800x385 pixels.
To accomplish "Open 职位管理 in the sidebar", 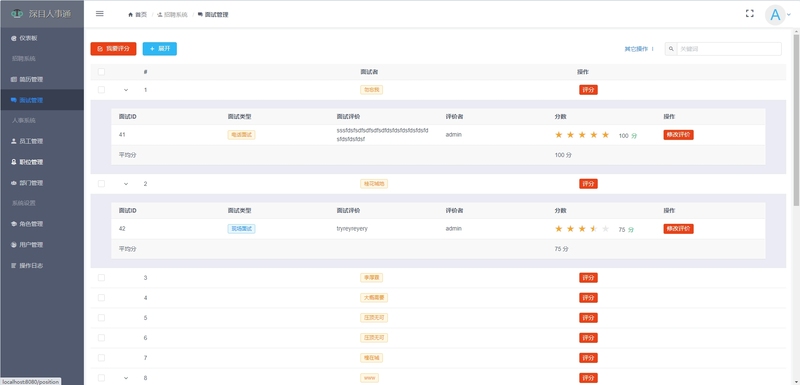I will [42, 162].
